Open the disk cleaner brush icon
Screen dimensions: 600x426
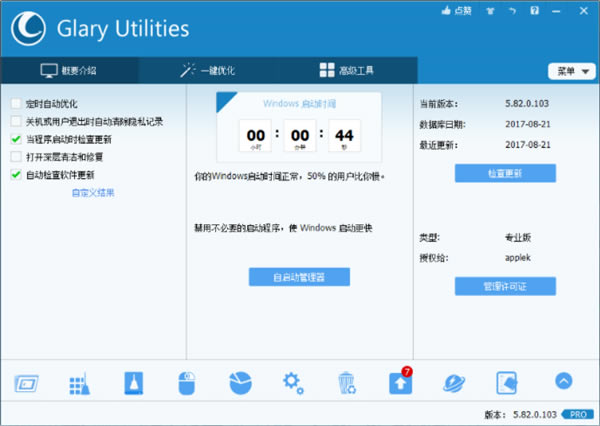click(134, 383)
